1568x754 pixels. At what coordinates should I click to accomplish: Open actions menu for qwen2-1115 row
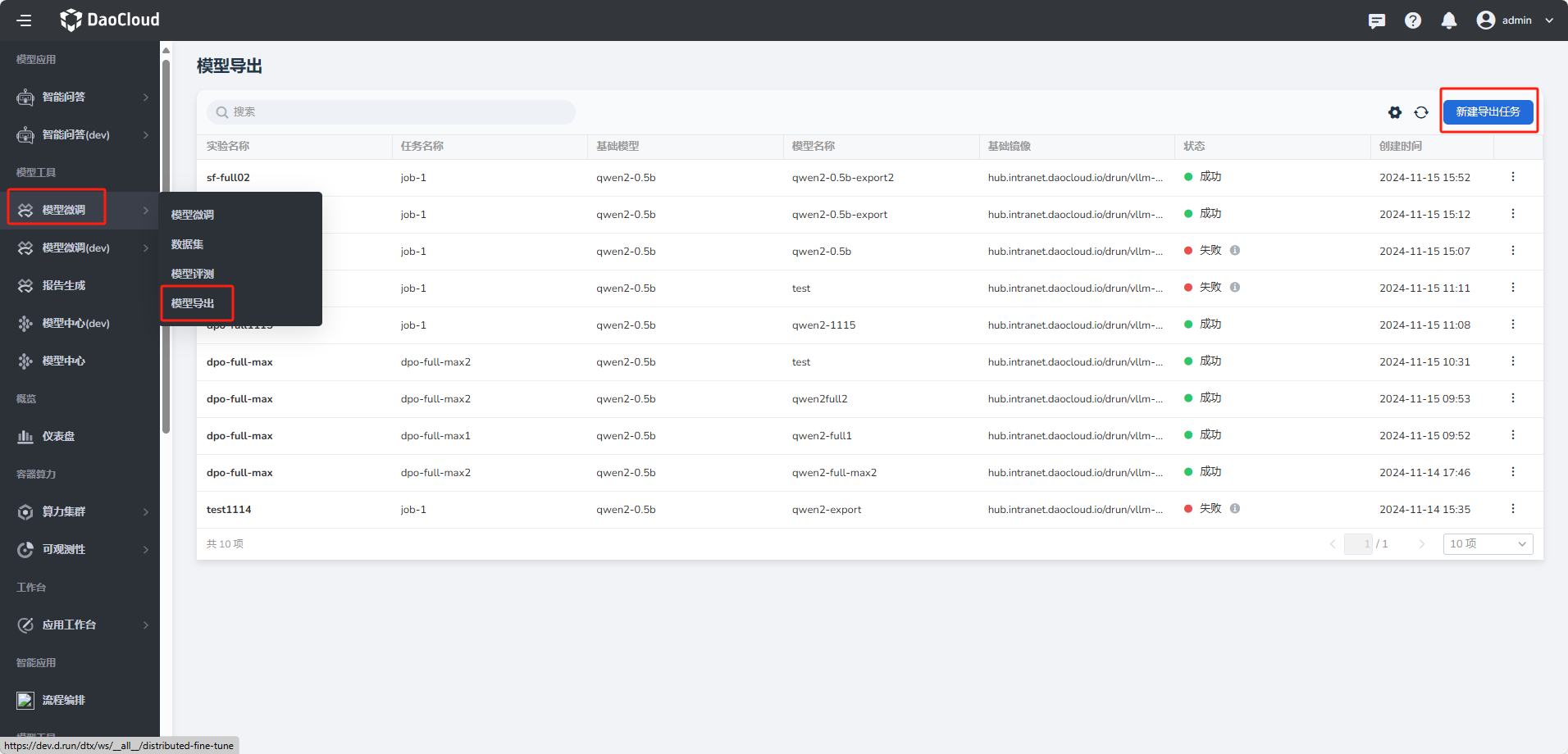point(1513,325)
